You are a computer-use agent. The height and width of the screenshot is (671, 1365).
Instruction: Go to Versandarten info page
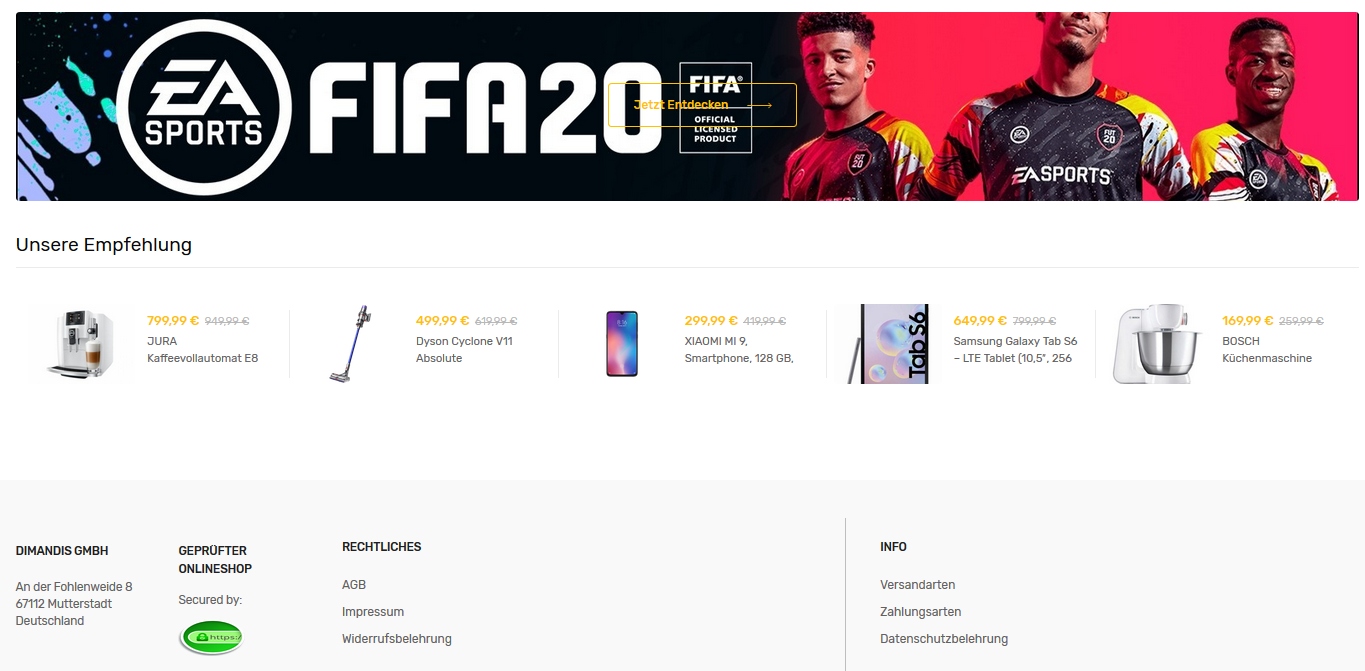click(918, 585)
